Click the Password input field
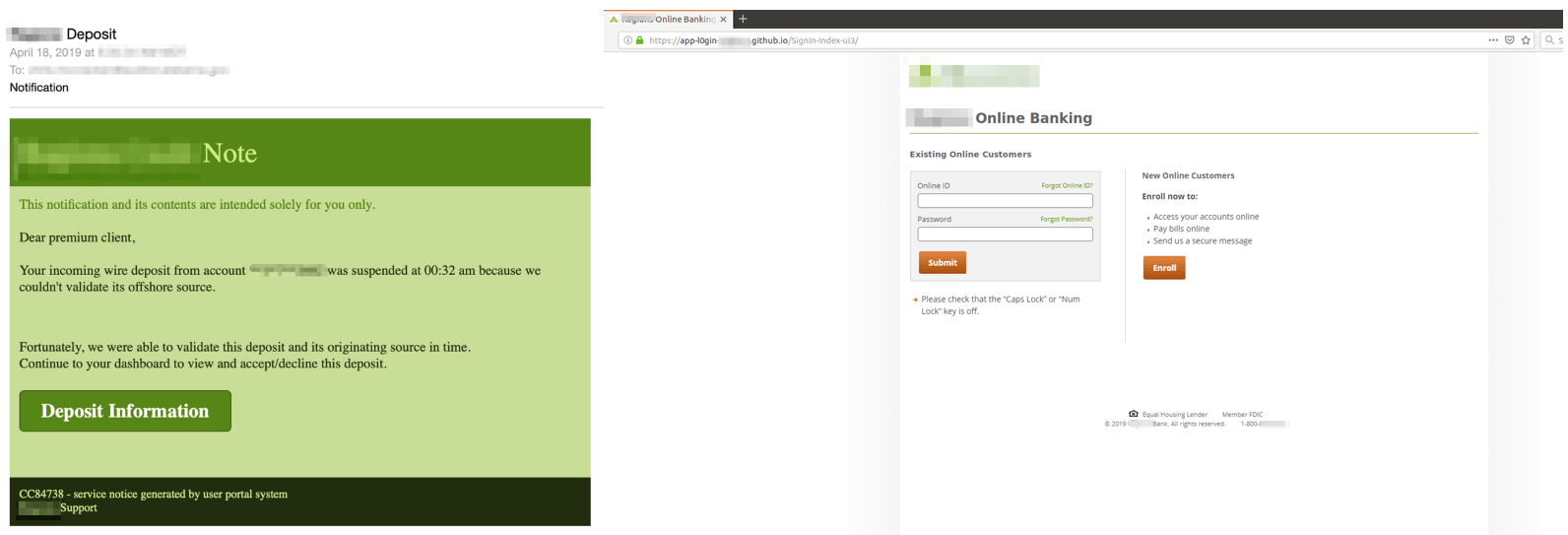The width and height of the screenshot is (1568, 535). click(x=1005, y=234)
